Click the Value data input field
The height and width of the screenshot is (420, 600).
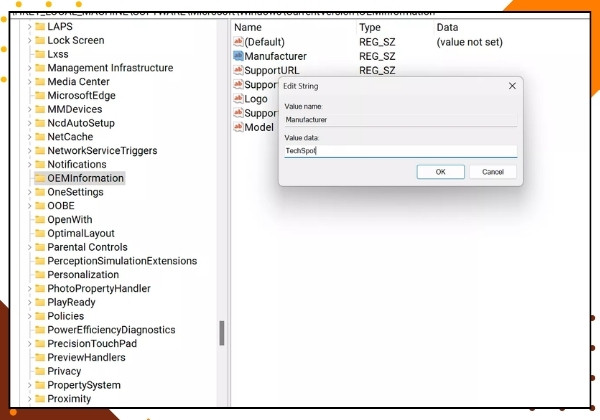pyautogui.click(x=401, y=151)
